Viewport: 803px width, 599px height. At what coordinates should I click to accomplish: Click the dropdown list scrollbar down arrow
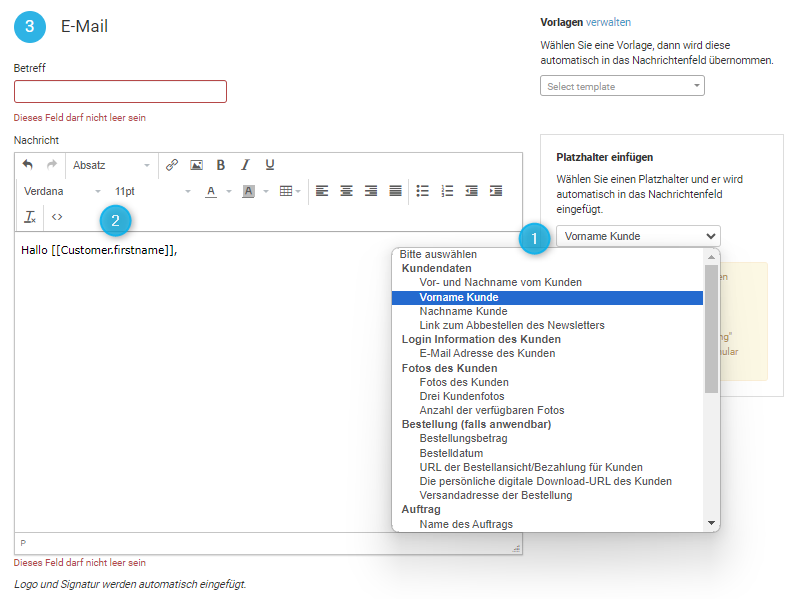pos(711,523)
